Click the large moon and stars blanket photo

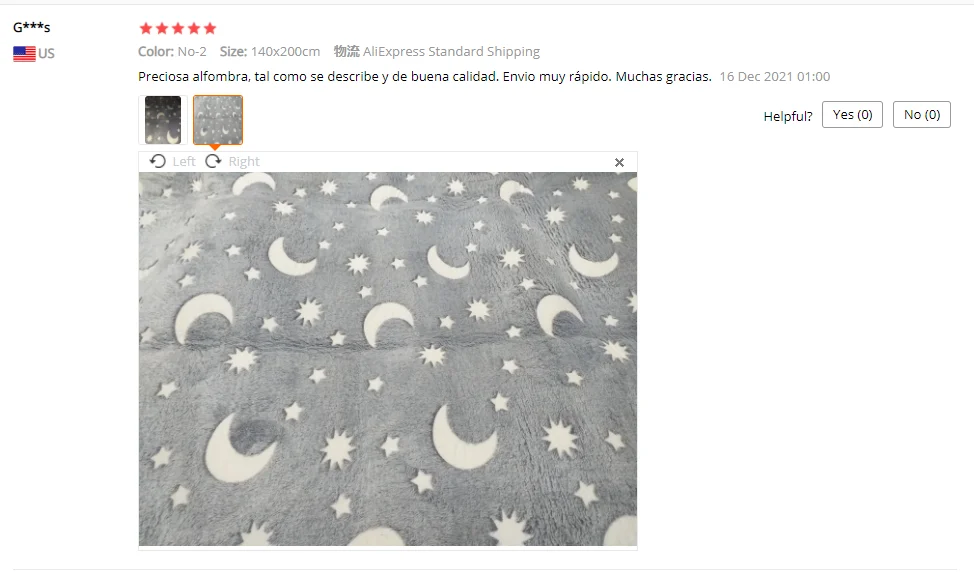pyautogui.click(x=388, y=359)
